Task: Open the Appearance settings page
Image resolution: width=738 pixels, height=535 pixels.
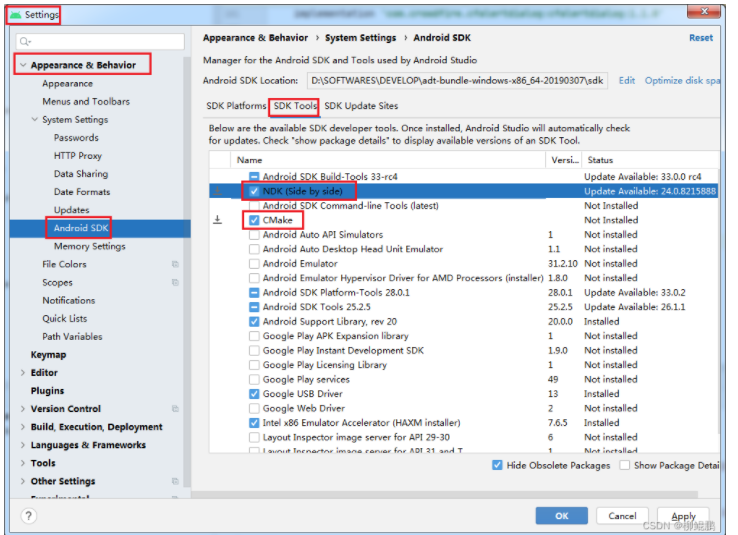Action: [x=67, y=83]
